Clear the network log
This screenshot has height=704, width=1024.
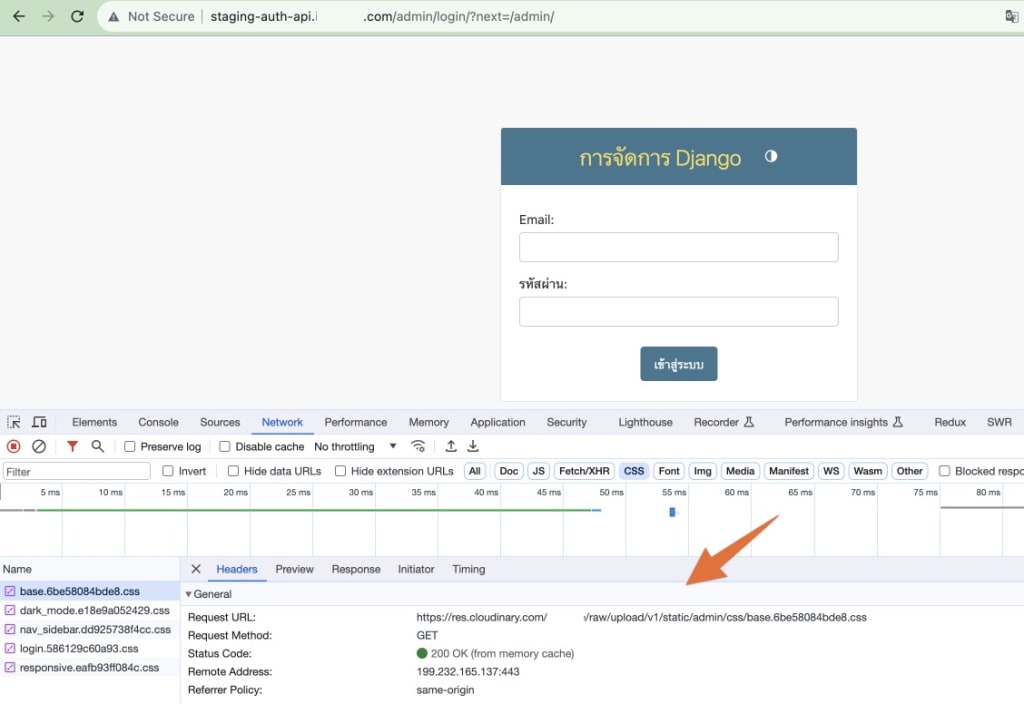tap(39, 447)
